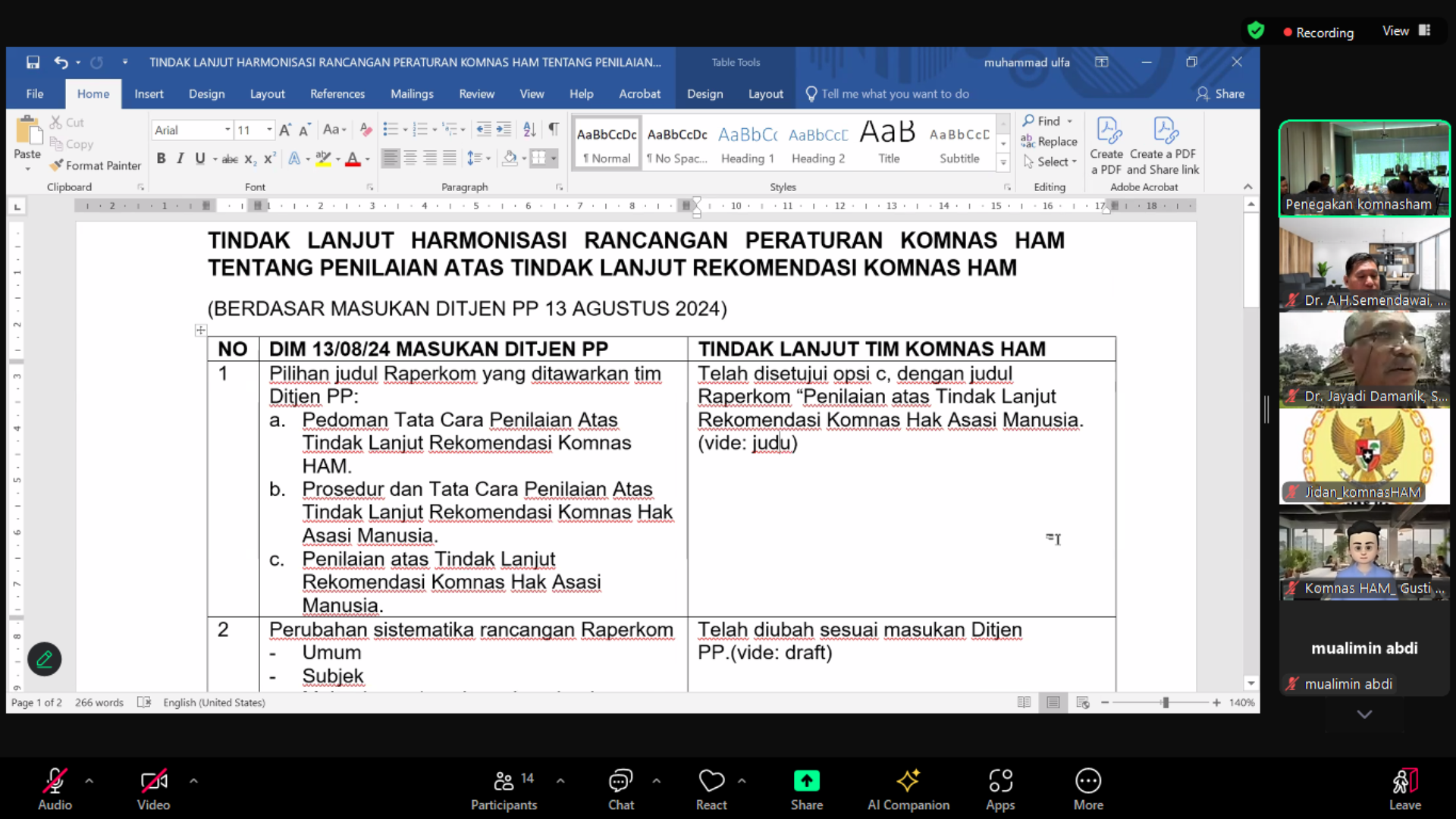Unmute microphone with Audio button
The height and width of the screenshot is (819, 1456).
click(x=55, y=789)
